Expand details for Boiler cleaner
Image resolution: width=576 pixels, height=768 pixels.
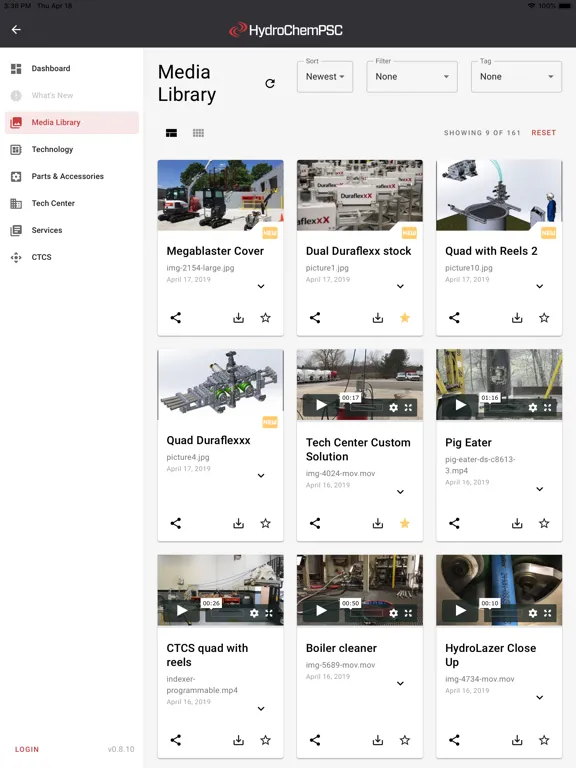point(400,683)
